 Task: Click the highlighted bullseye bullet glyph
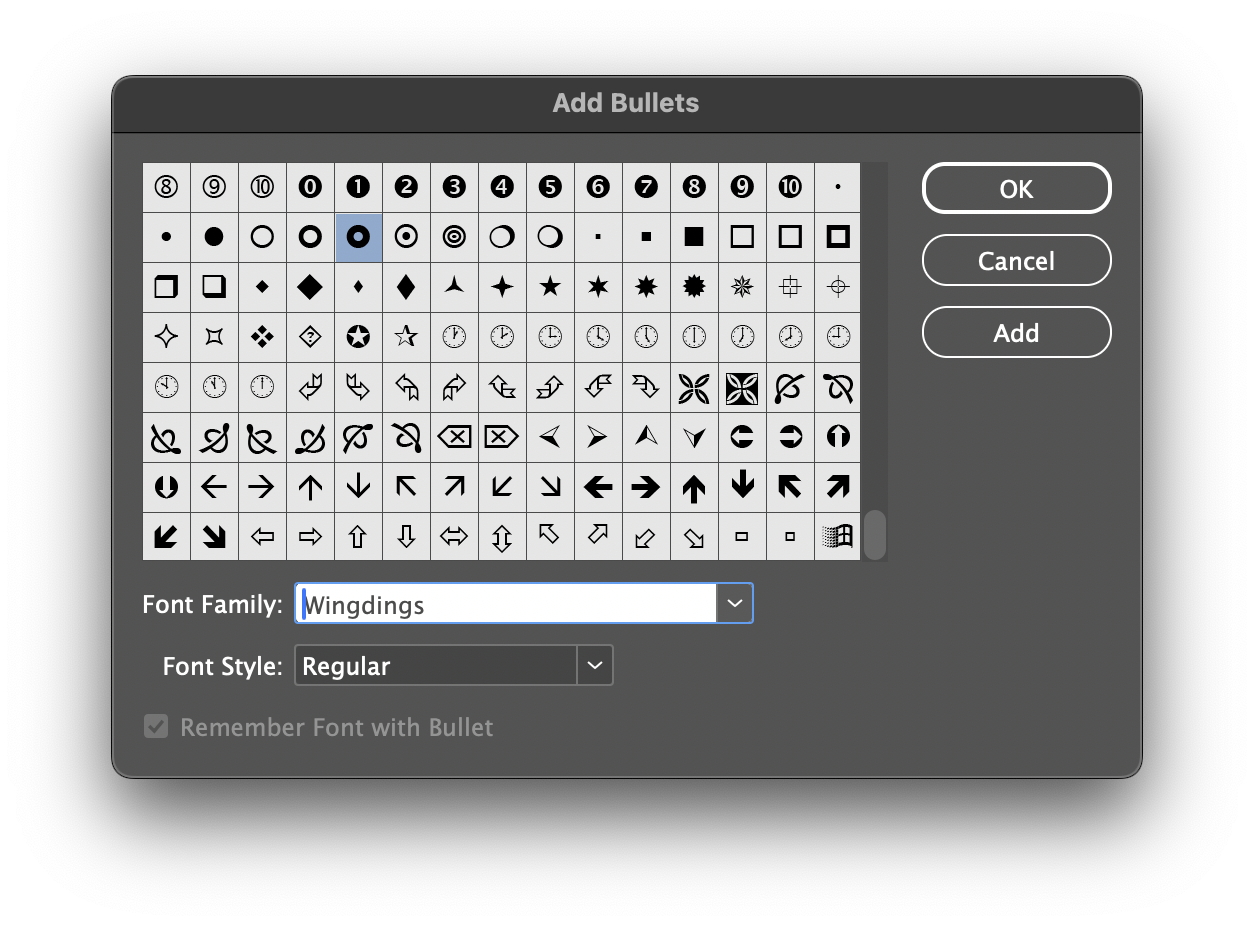click(358, 237)
